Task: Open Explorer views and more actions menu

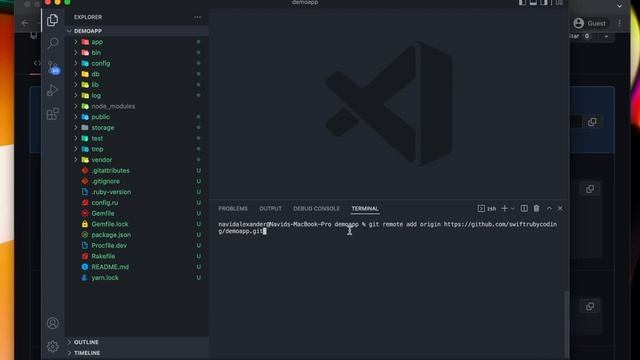Action: tap(198, 17)
